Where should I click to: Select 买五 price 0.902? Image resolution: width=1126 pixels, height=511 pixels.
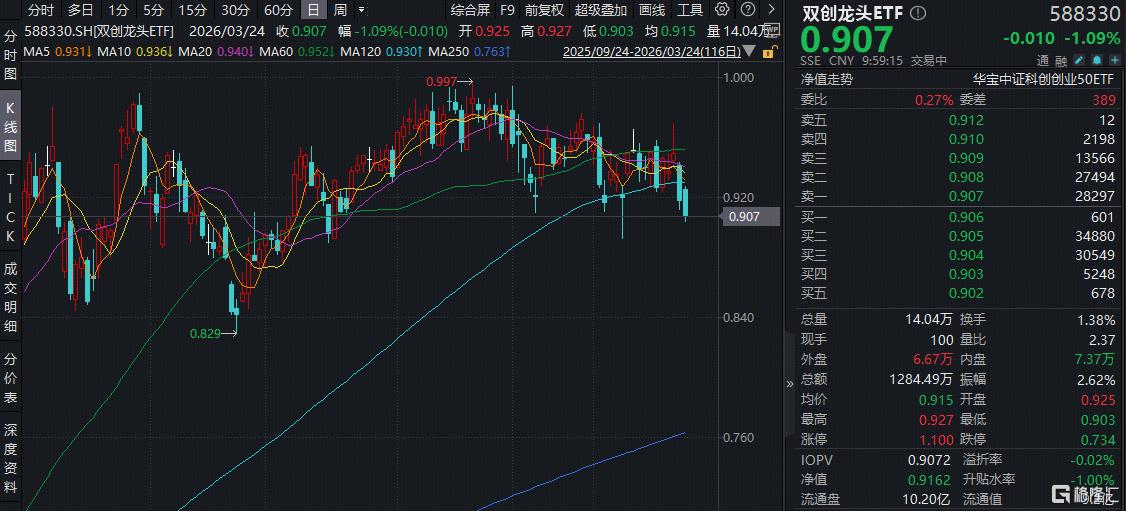[x=967, y=294]
